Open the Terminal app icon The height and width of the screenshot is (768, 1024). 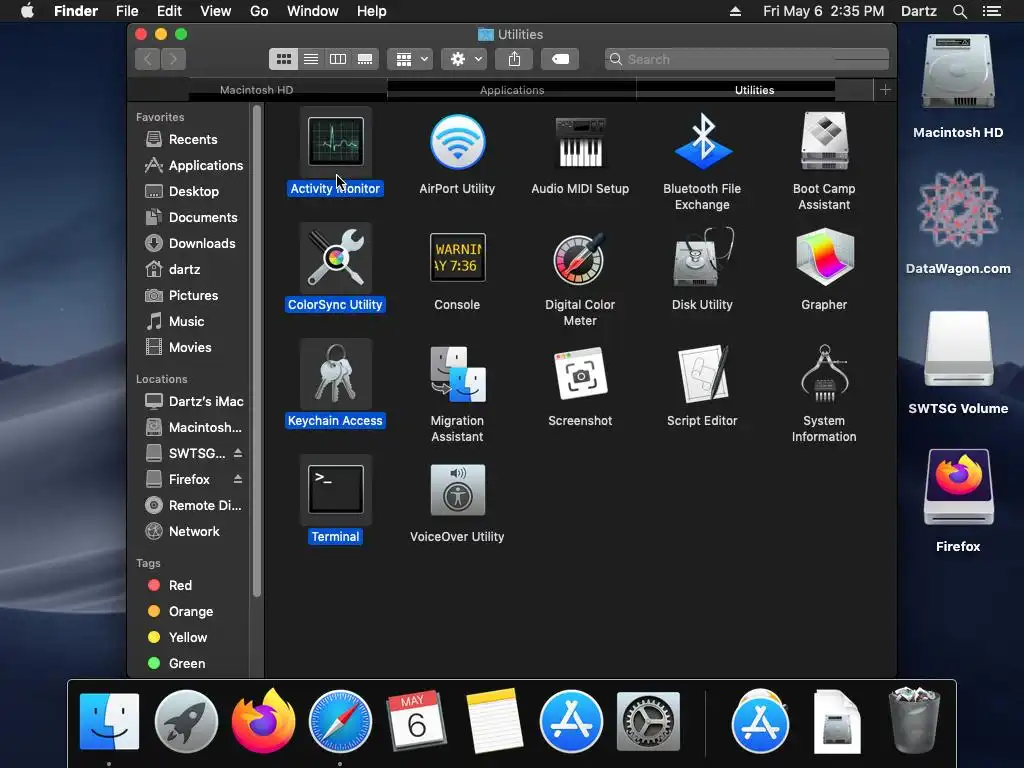click(x=336, y=489)
